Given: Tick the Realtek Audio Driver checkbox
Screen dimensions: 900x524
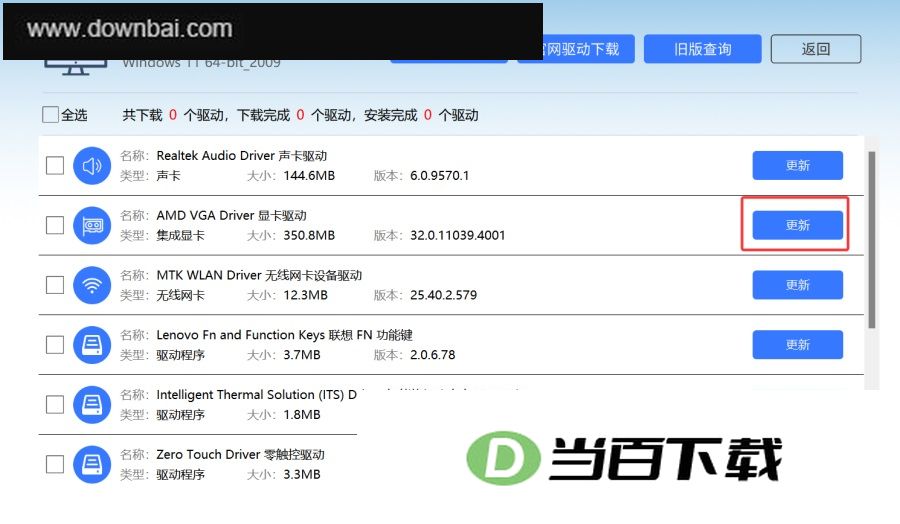Looking at the screenshot, I should click(55, 166).
